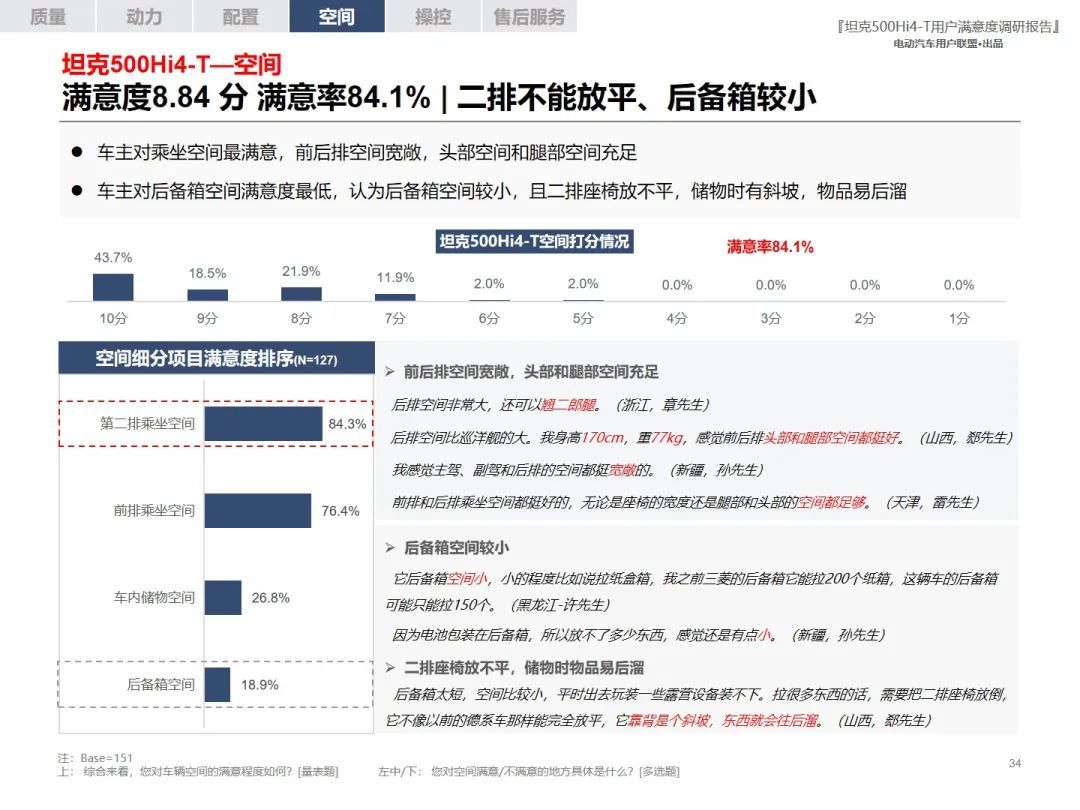The width and height of the screenshot is (1080, 810).
Task: Click the bar for 车内储物空间
Action: click(x=223, y=597)
